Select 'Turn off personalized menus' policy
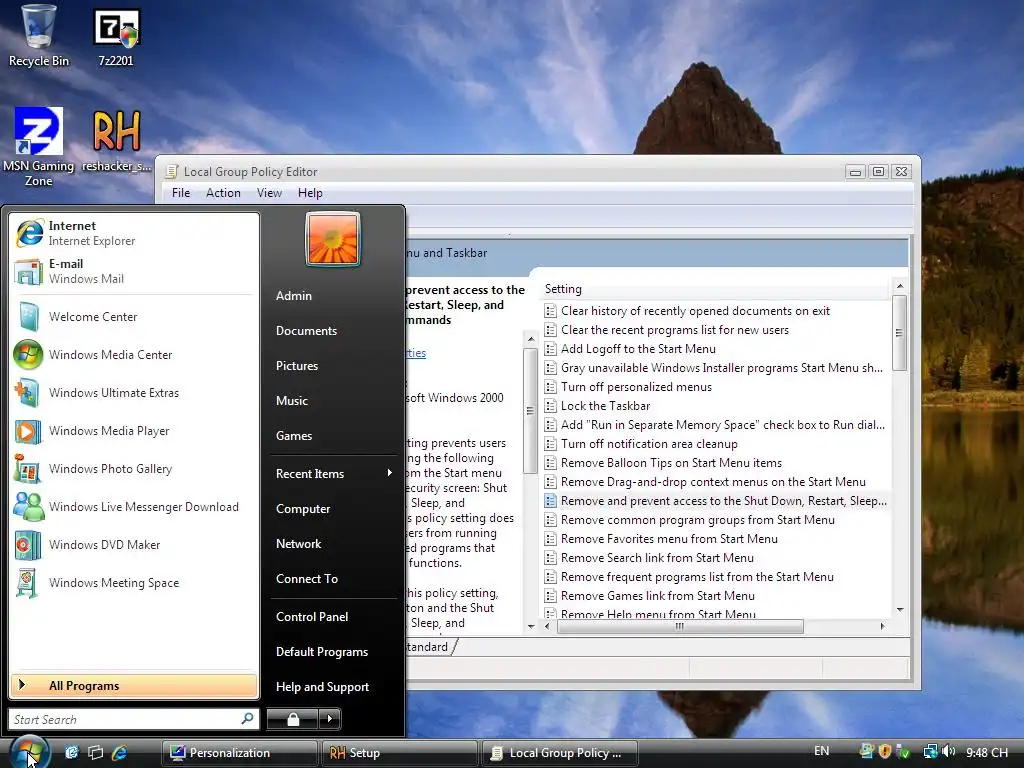Image resolution: width=1024 pixels, height=768 pixels. [x=636, y=387]
